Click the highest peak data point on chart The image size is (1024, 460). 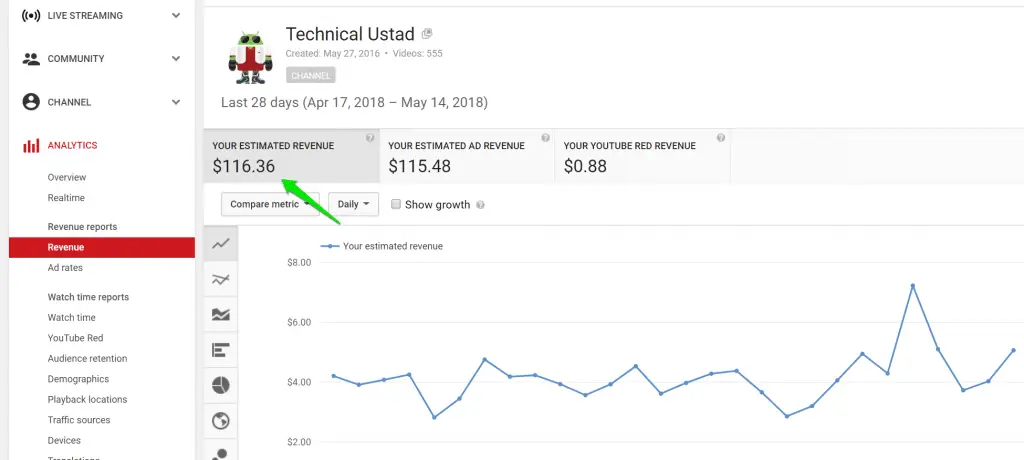[x=912, y=286]
